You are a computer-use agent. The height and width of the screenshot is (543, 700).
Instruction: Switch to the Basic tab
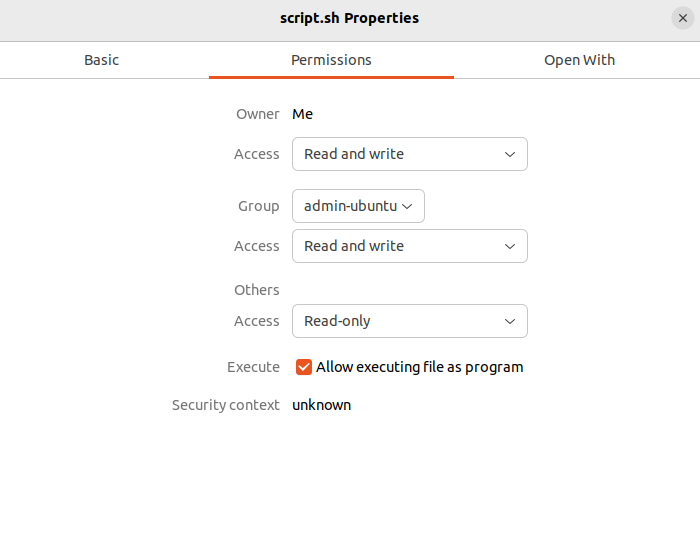tap(101, 60)
